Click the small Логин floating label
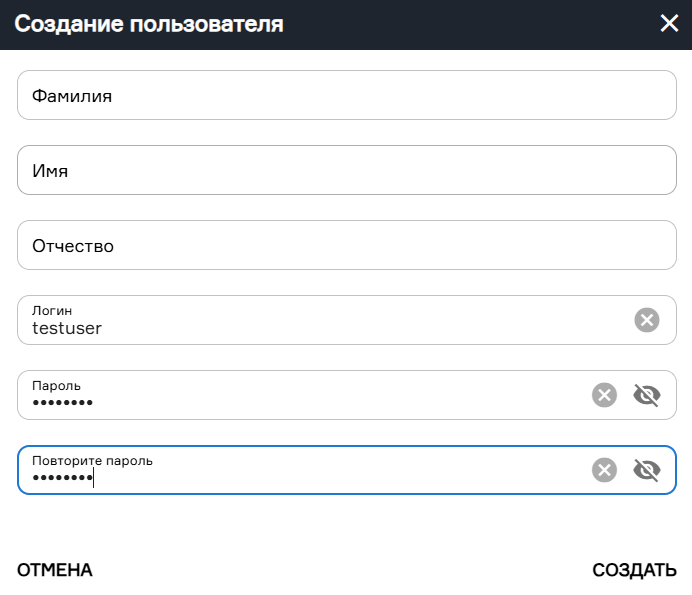The width and height of the screenshot is (692, 595). (52, 310)
